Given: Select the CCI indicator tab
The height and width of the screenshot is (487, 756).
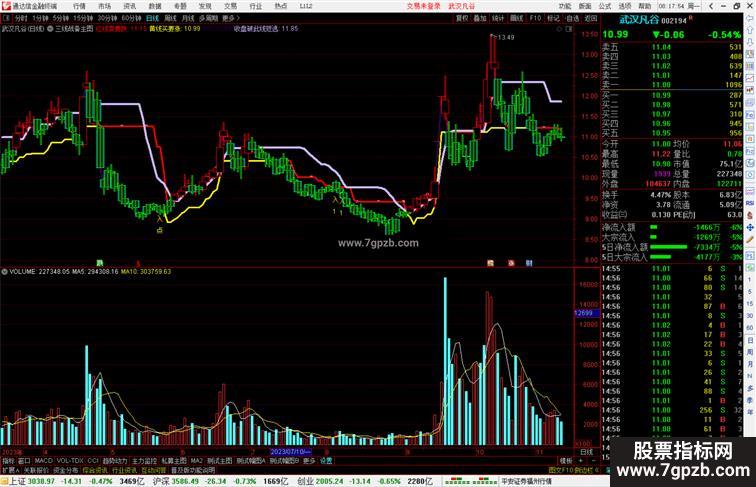Looking at the screenshot, I should [93, 461].
